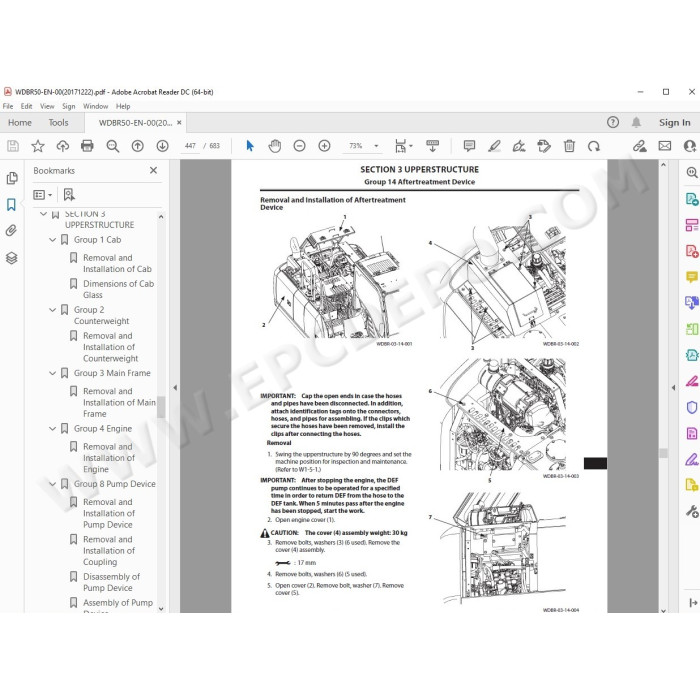Collapse the Group 1 Cab bookmark

52,240
